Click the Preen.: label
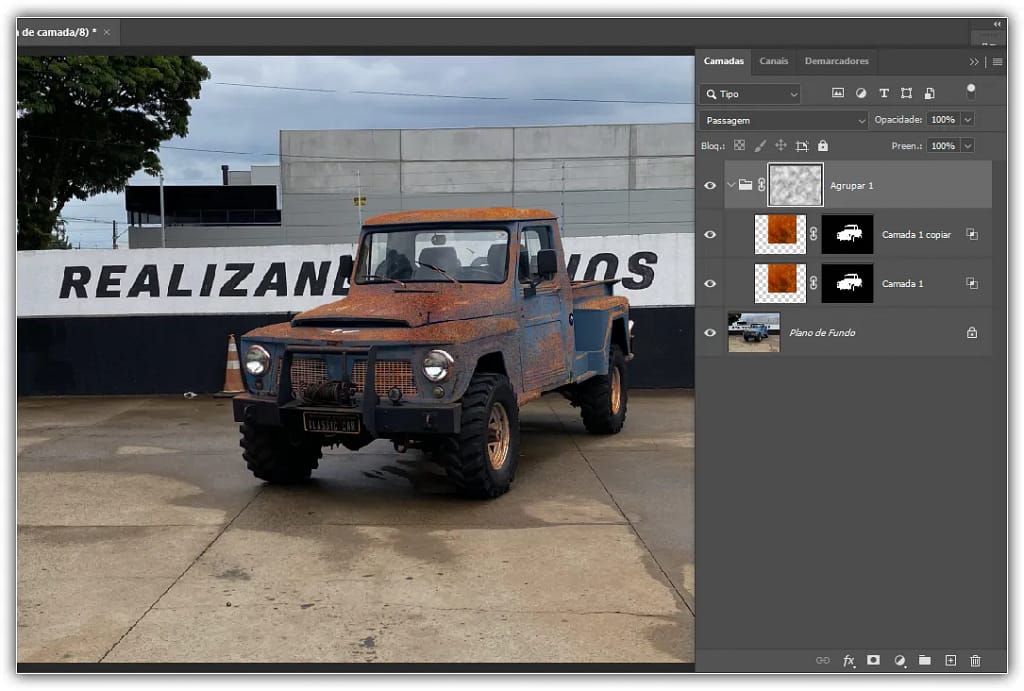 [x=906, y=146]
